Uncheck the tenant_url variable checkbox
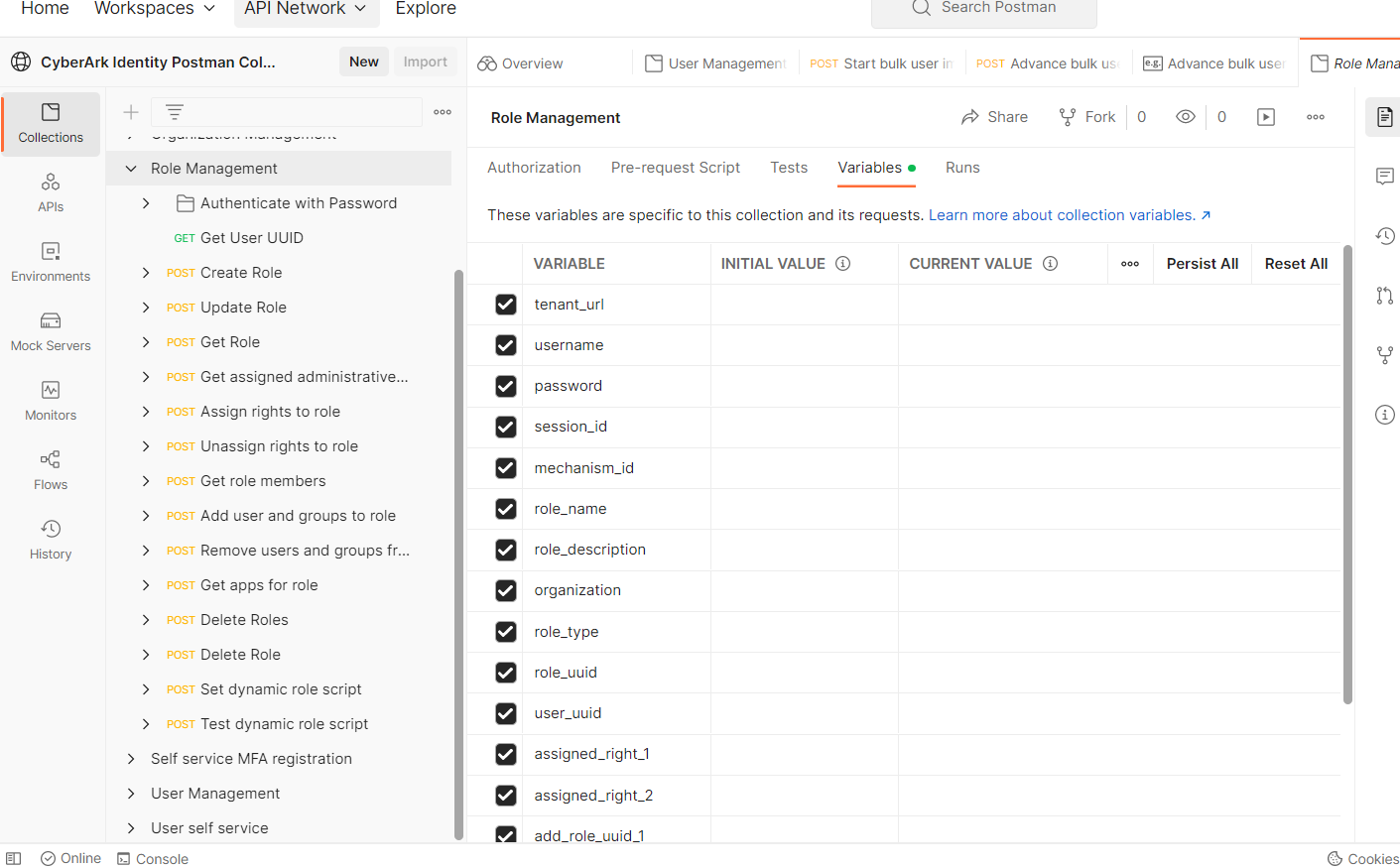 [506, 305]
